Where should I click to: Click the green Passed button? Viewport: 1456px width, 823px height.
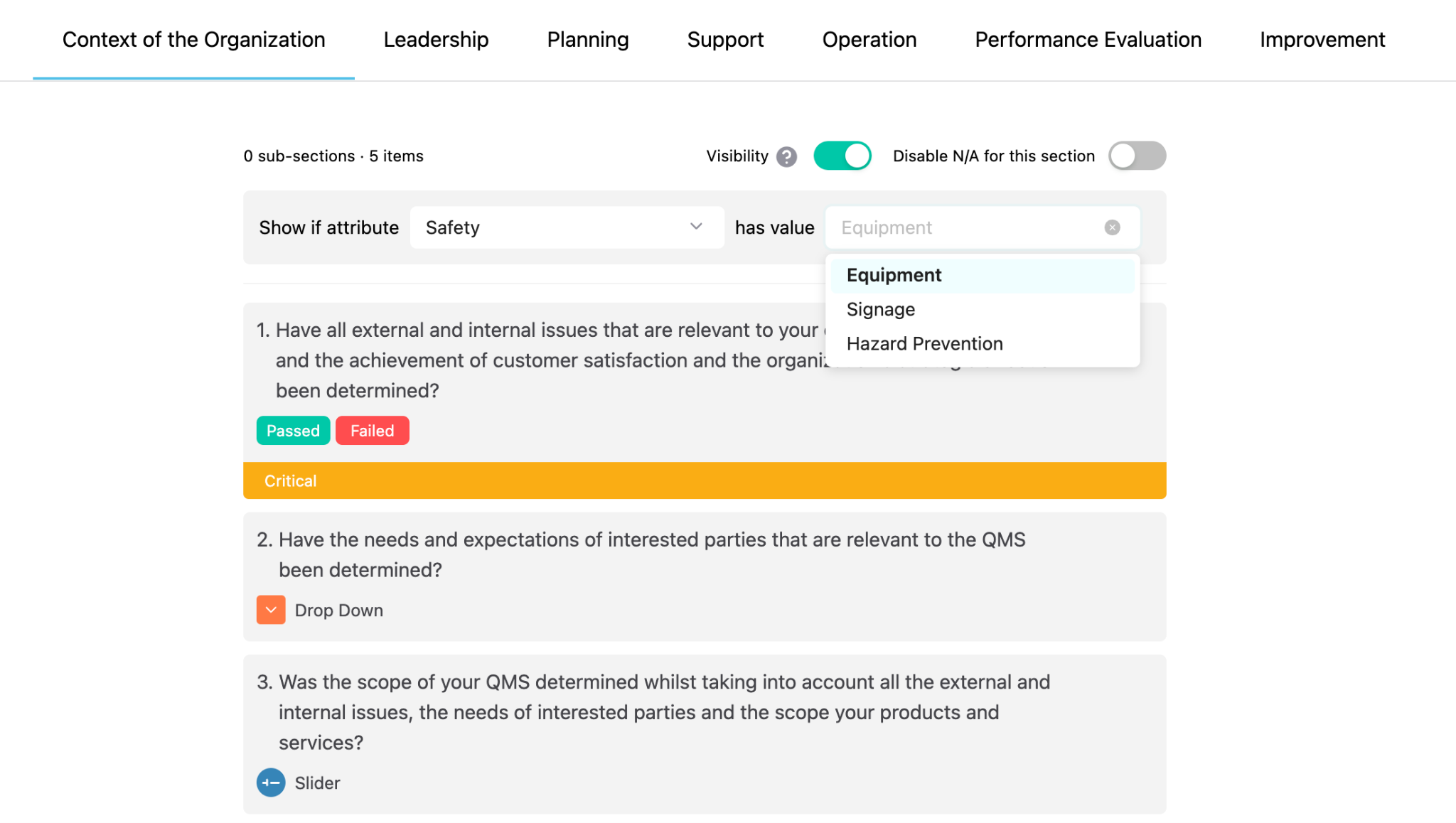[293, 431]
